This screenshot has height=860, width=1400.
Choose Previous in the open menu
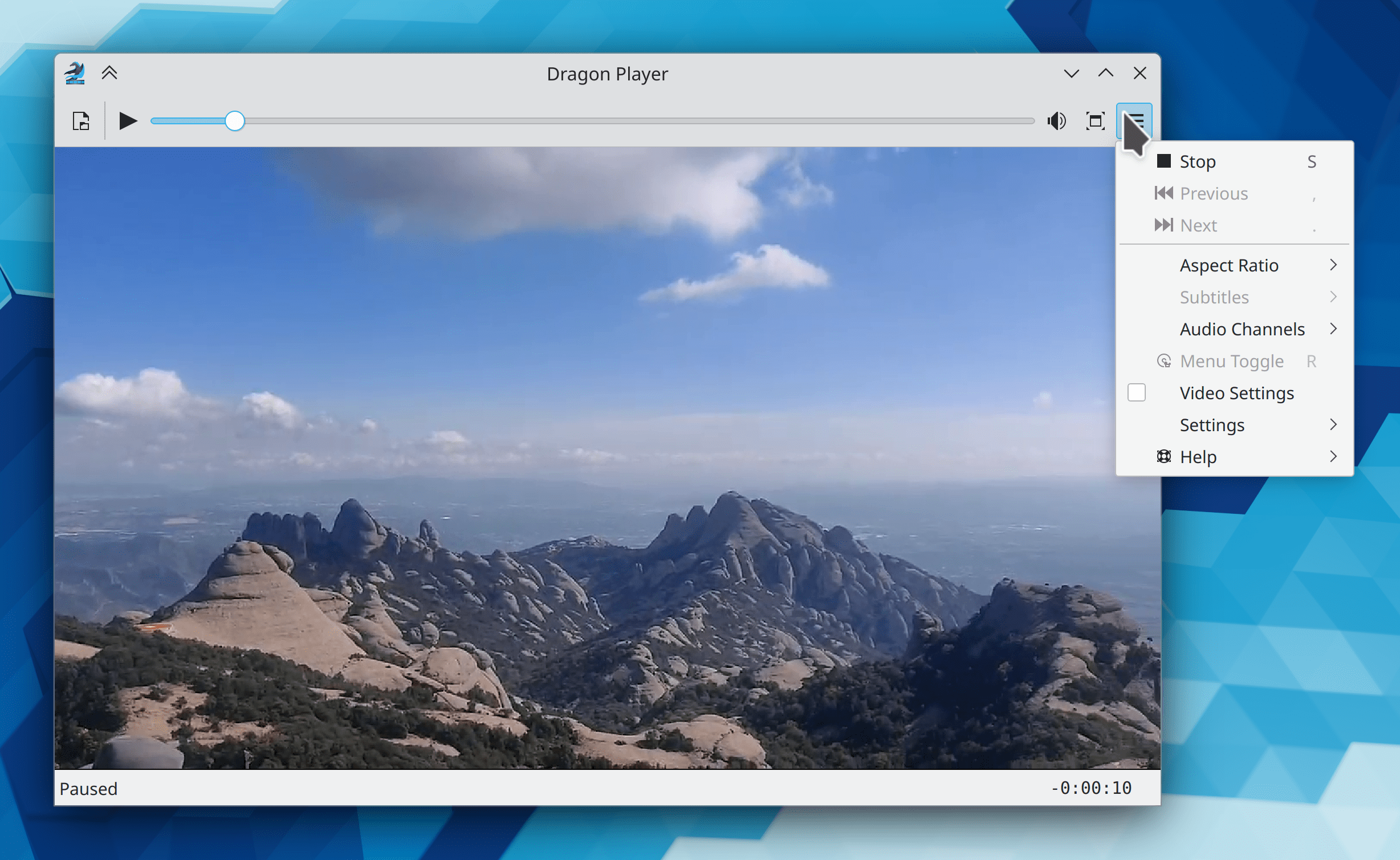[1214, 193]
